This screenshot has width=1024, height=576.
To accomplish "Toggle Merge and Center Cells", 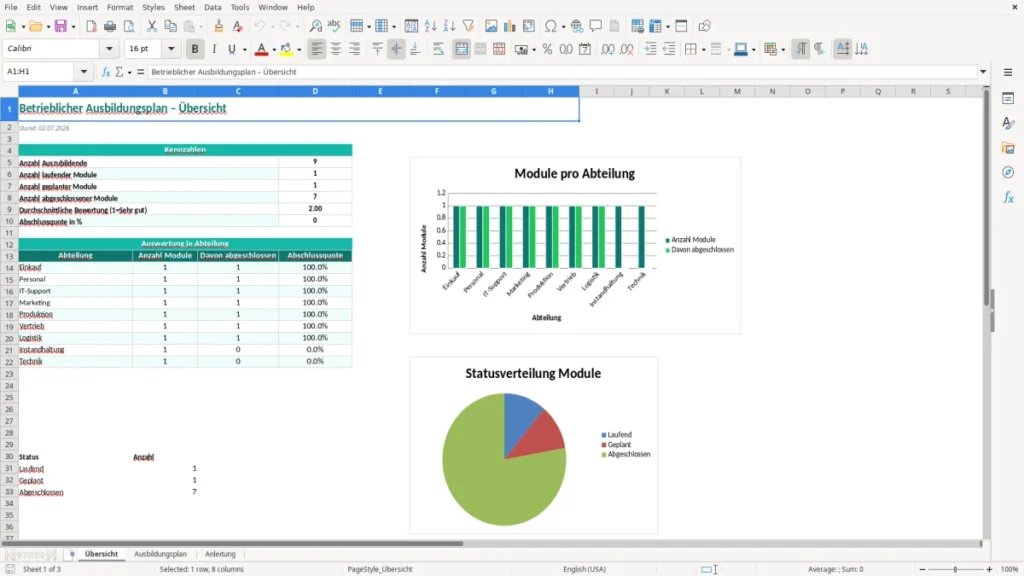I will 461,49.
